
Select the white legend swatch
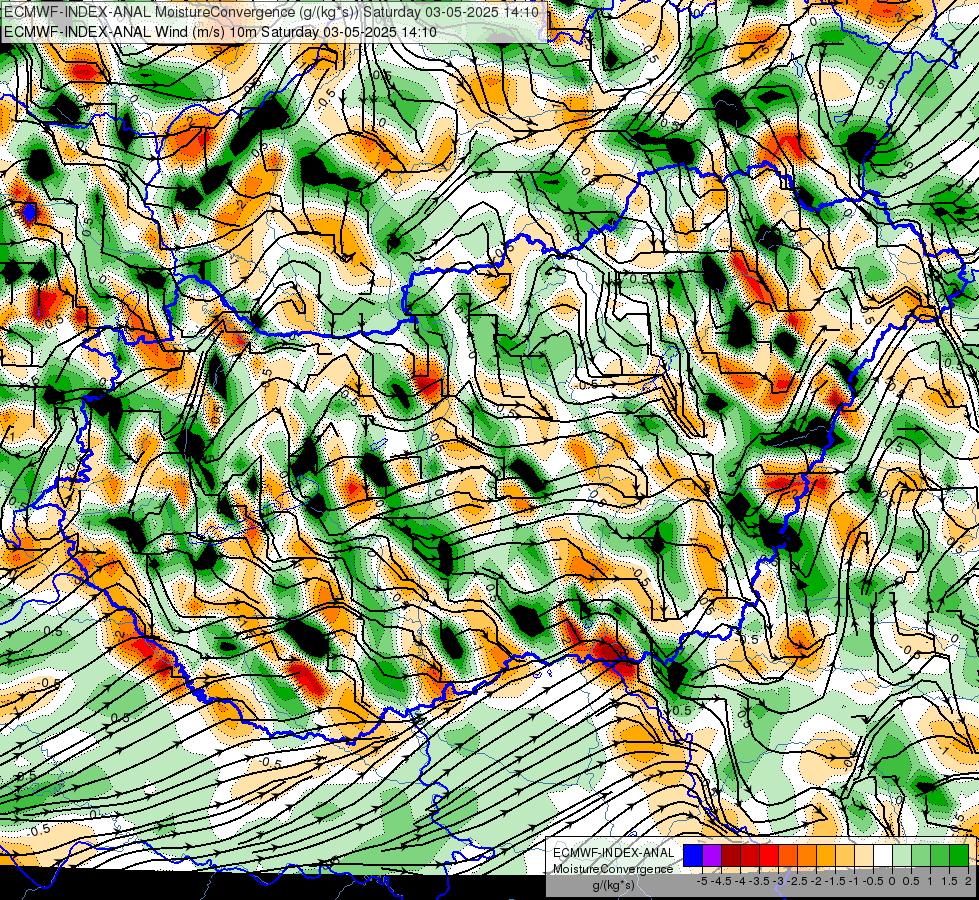883,855
